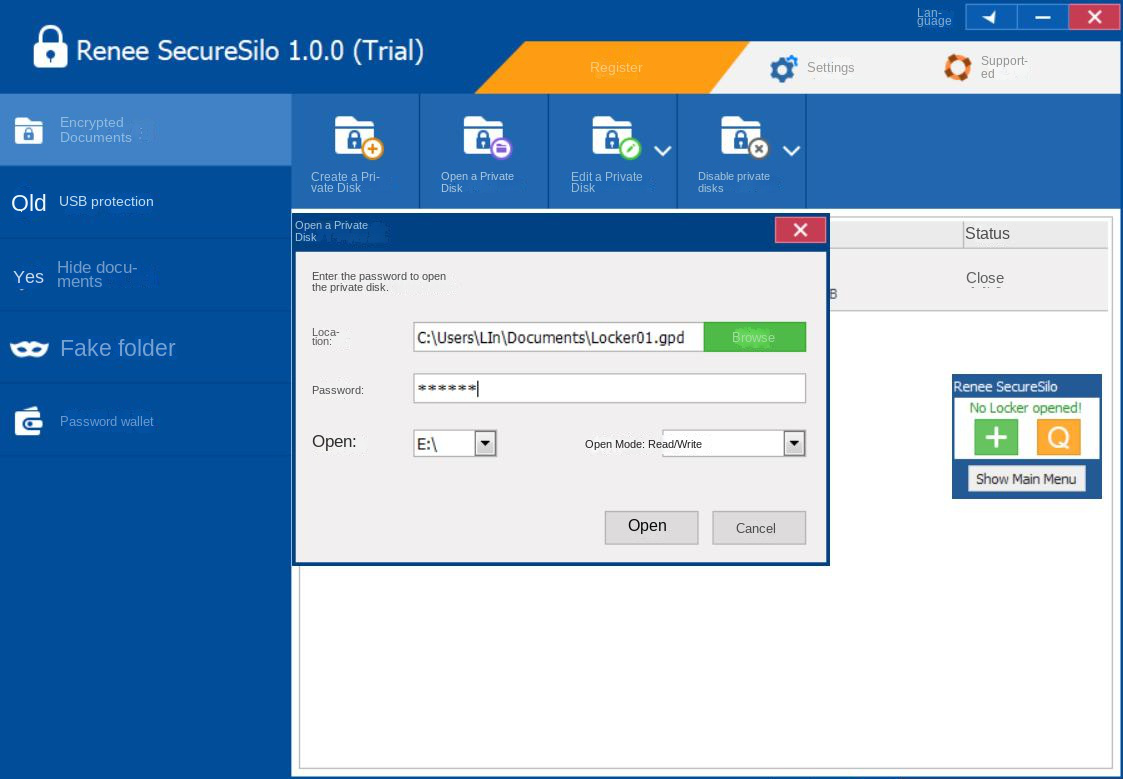Click the green Browse button
This screenshot has height=779, width=1123.
pyautogui.click(x=754, y=337)
